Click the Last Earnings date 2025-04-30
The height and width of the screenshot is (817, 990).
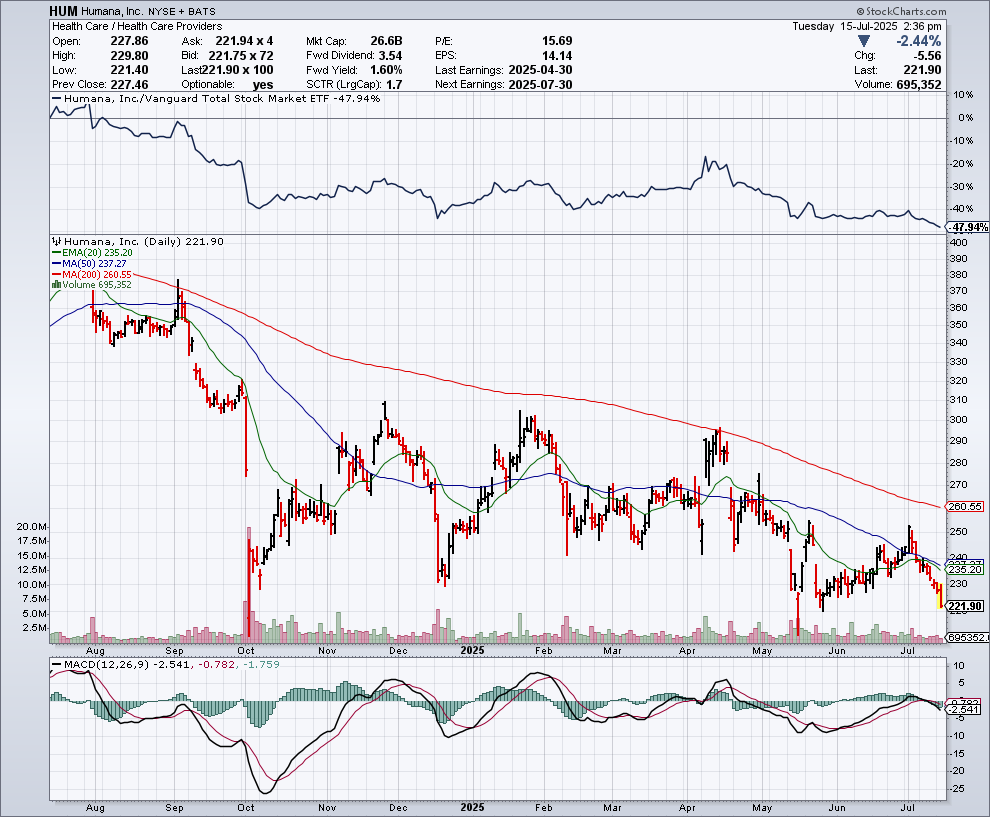[540, 70]
